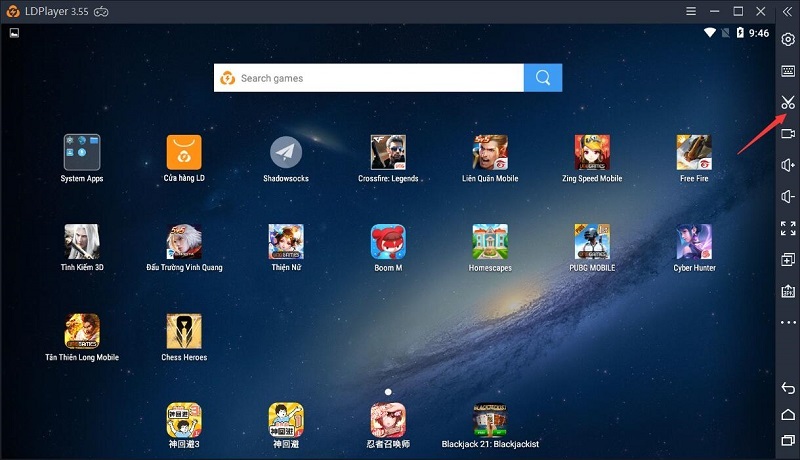Screen dimensions: 800x460
Task: Click the 9:46 clock
Action: (x=759, y=33)
